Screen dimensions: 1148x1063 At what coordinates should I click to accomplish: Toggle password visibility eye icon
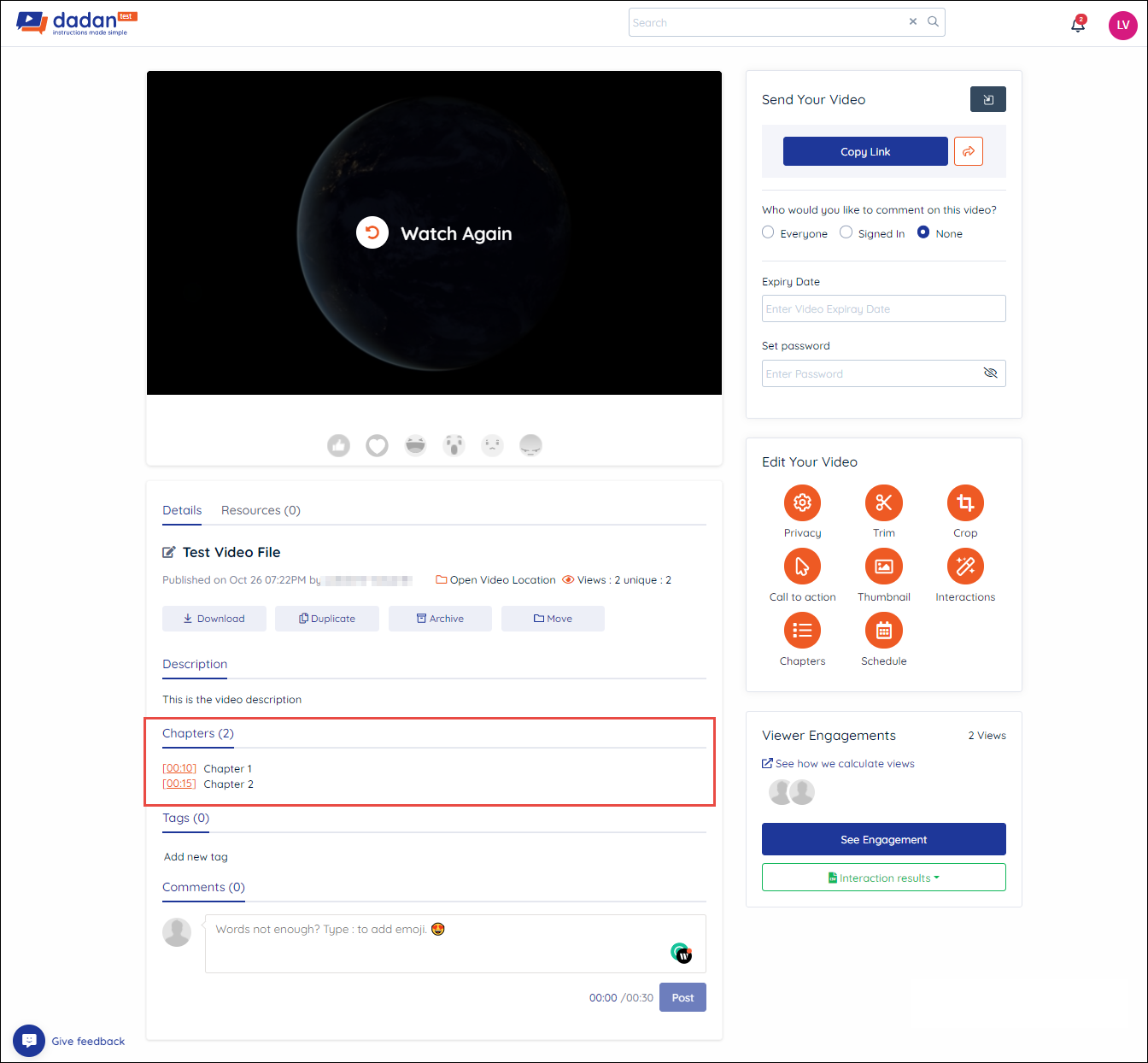coord(991,373)
